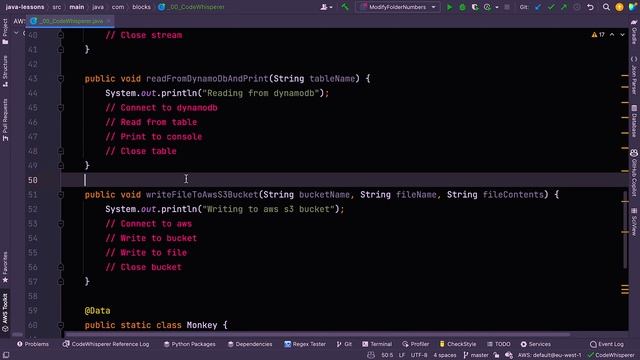This screenshot has width=640, height=360.
Task: Open the AWS Toolkit side panel
Action: click(5, 312)
